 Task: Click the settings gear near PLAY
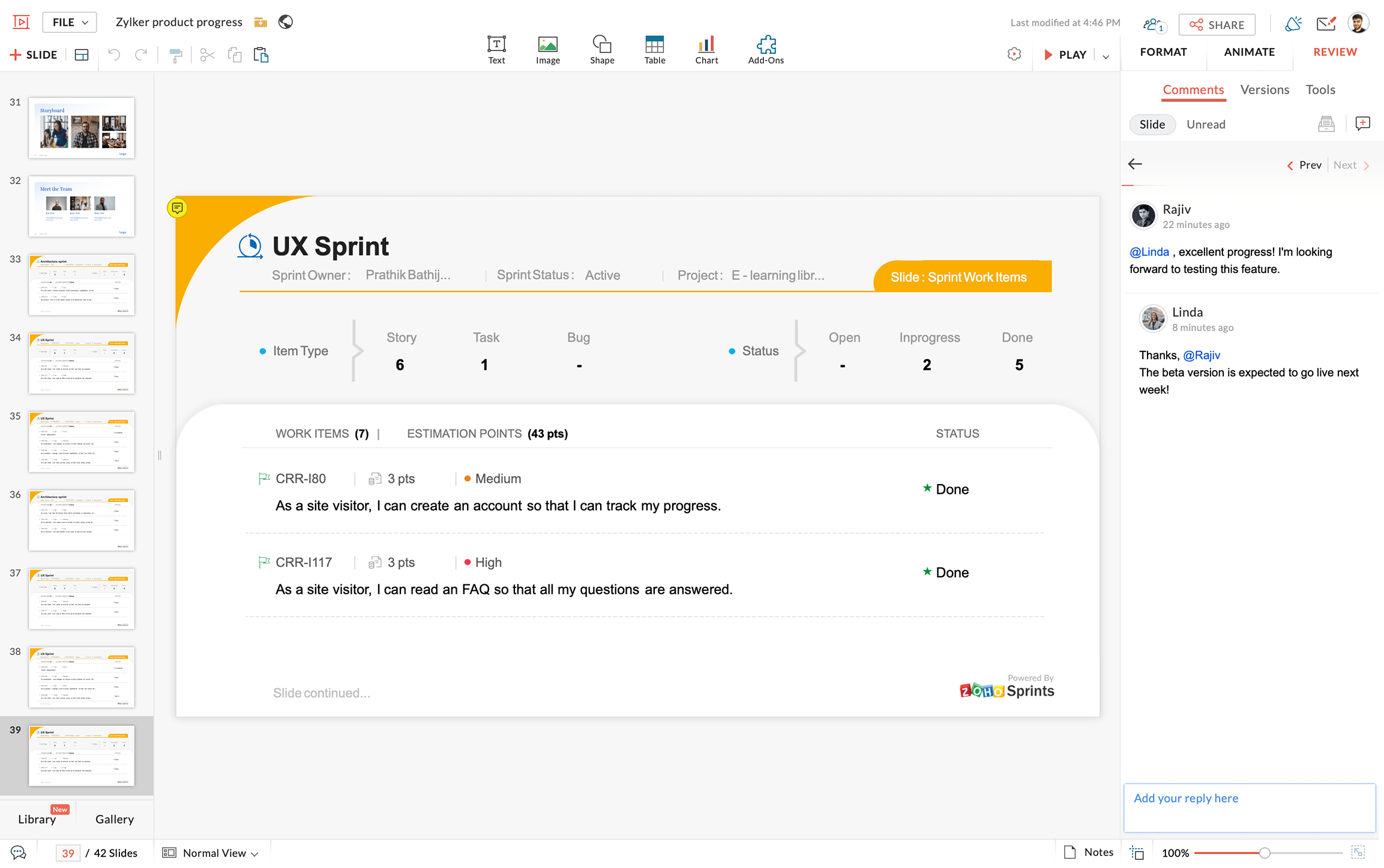click(1014, 55)
